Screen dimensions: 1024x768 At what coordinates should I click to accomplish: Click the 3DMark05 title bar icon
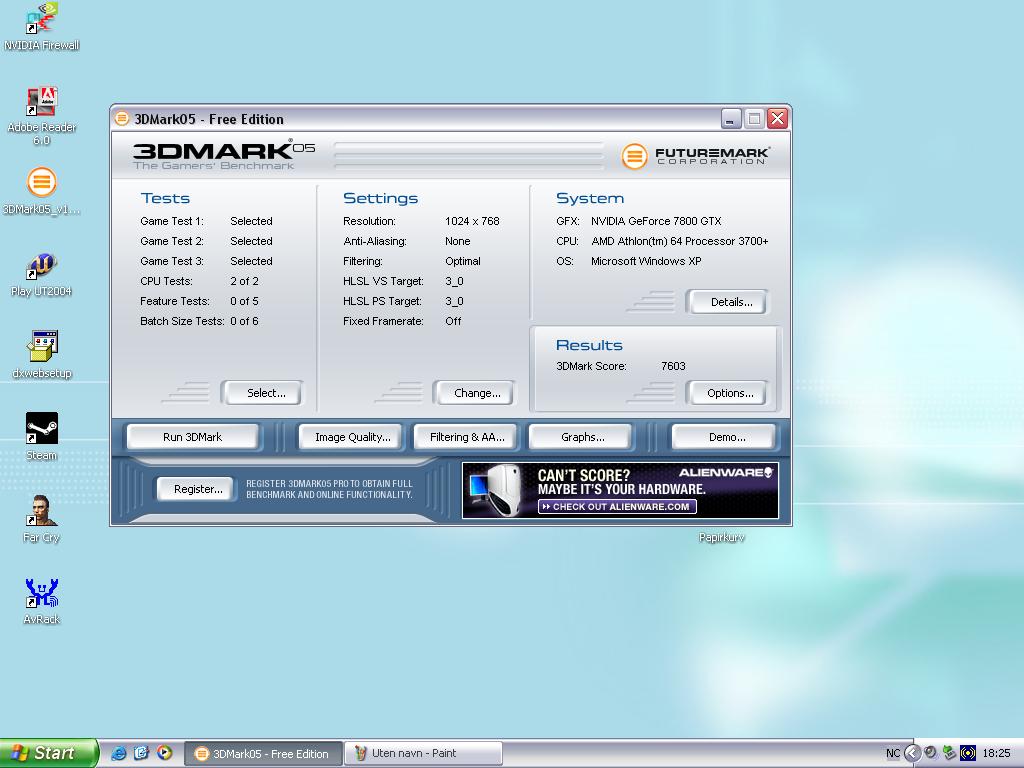click(x=121, y=119)
